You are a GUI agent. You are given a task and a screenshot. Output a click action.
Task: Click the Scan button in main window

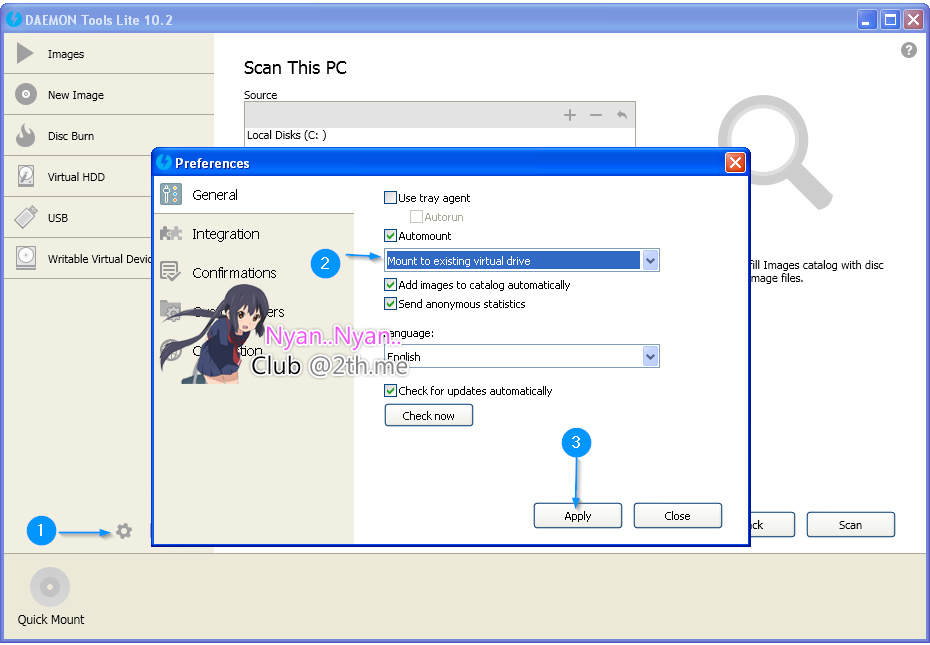click(x=851, y=525)
